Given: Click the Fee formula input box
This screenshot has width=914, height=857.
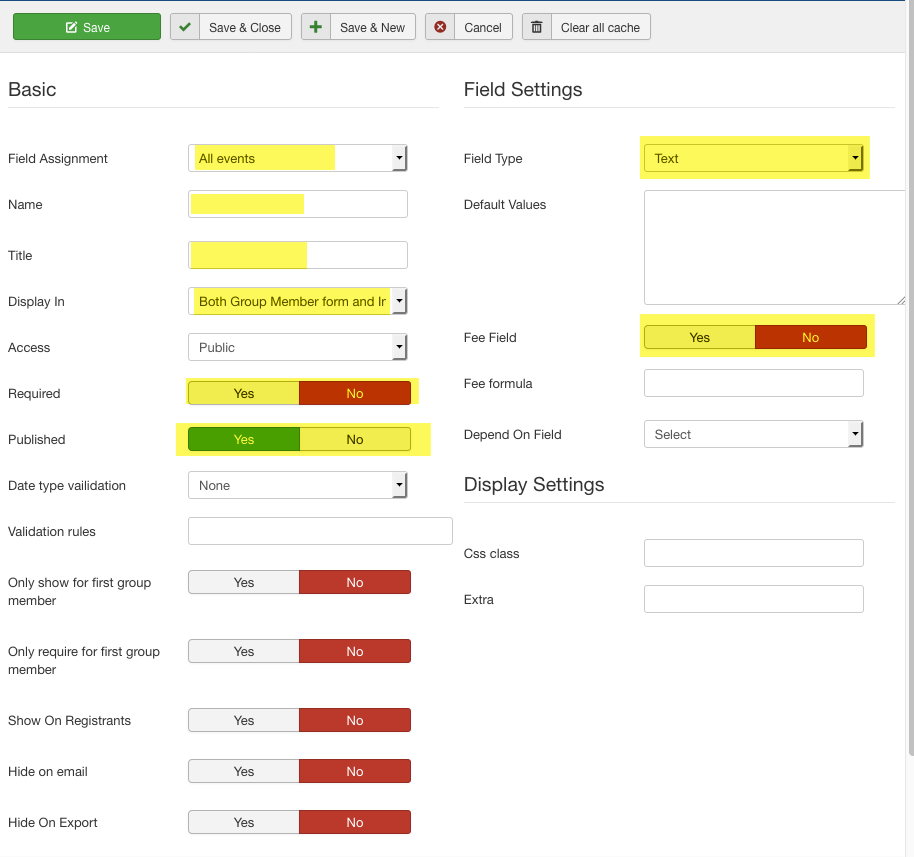Looking at the screenshot, I should 753,383.
